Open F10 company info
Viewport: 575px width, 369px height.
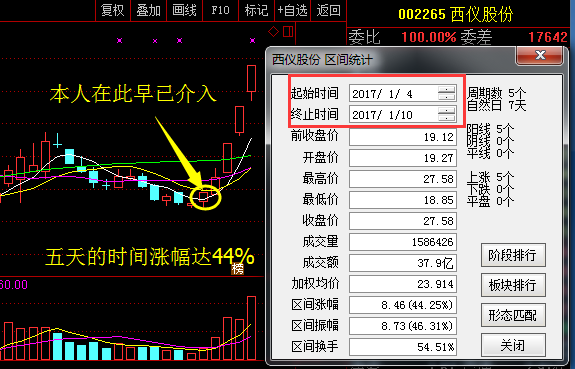(220, 10)
